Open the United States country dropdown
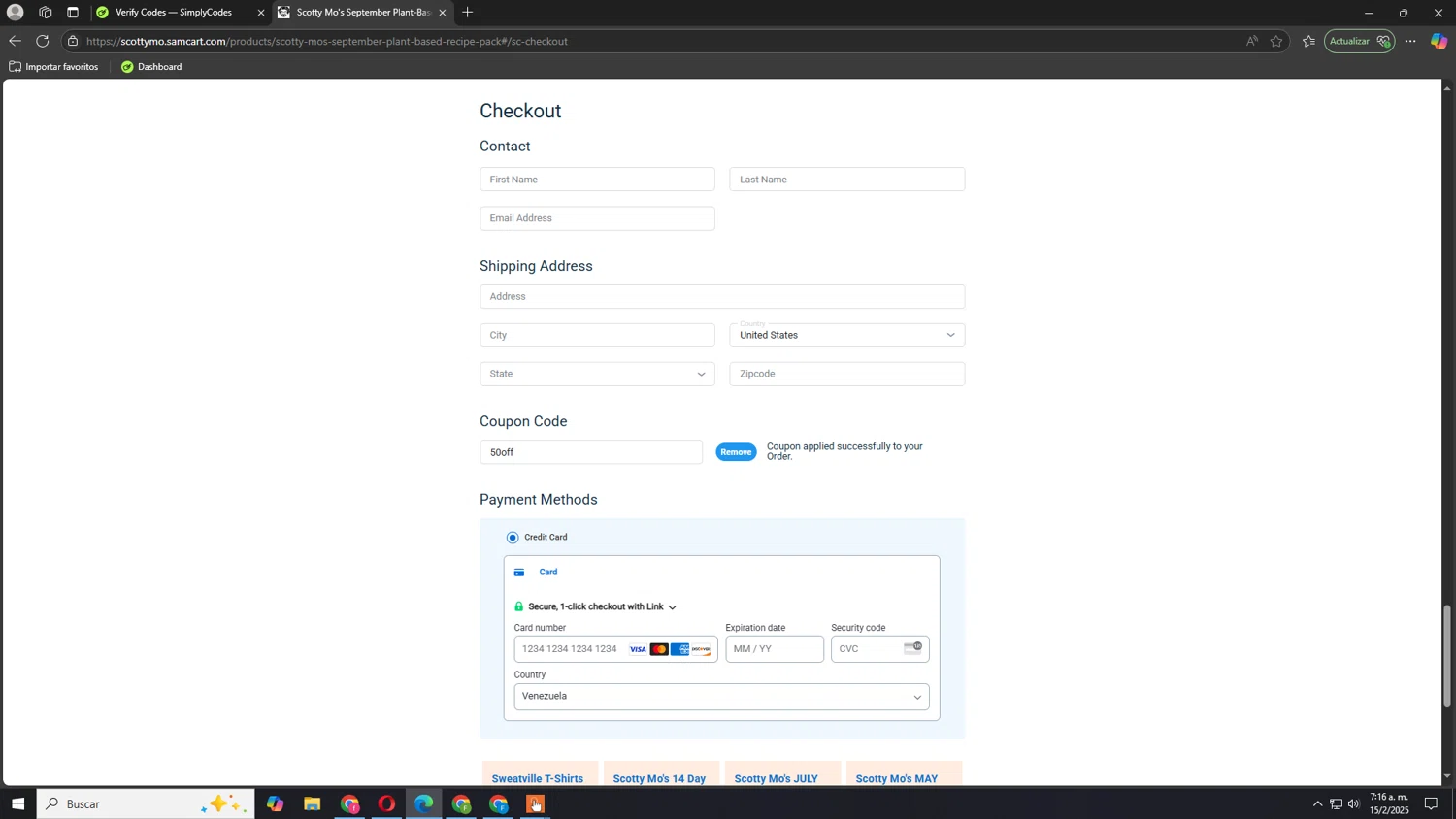1456x819 pixels. (x=847, y=335)
